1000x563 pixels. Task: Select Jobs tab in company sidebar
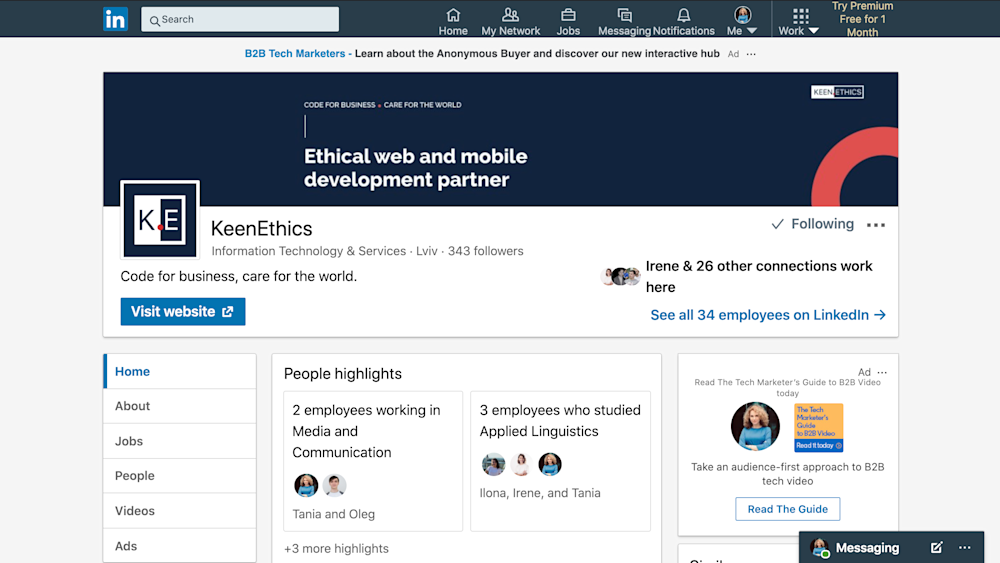180,441
